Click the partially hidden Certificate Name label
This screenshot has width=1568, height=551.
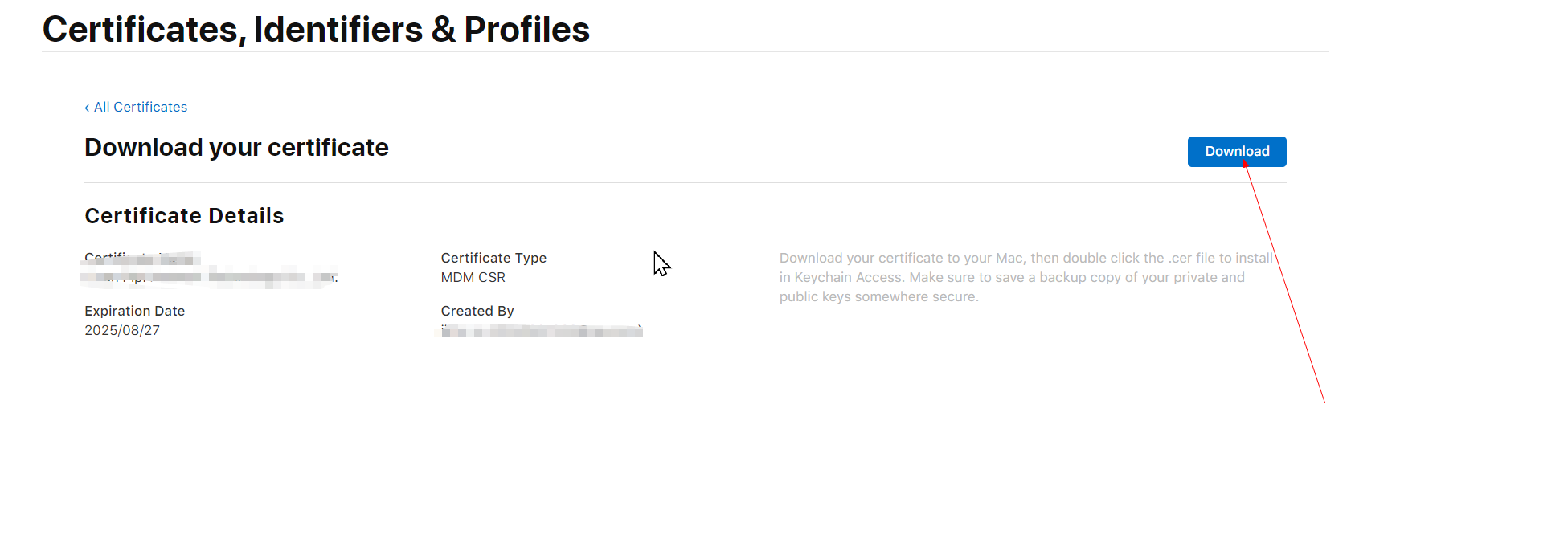tap(142, 258)
